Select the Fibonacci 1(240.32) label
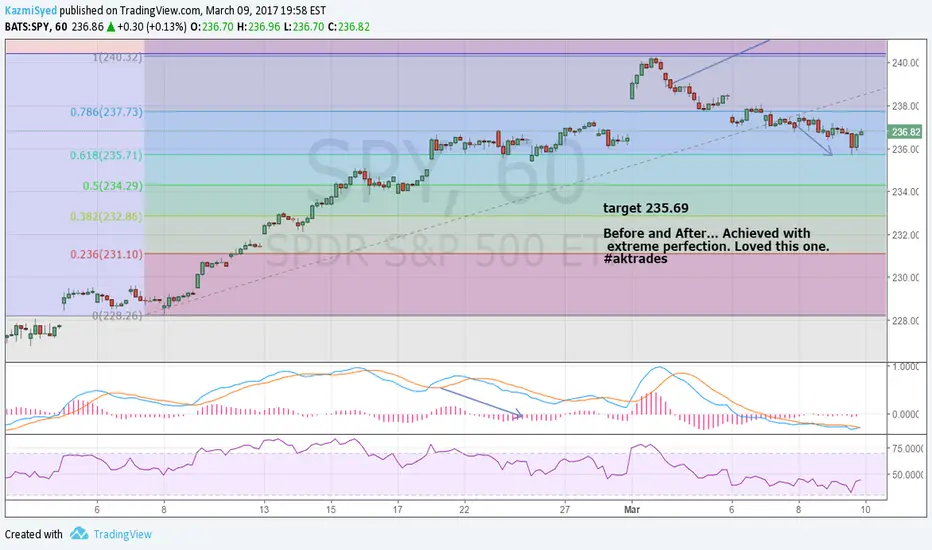 (x=117, y=58)
